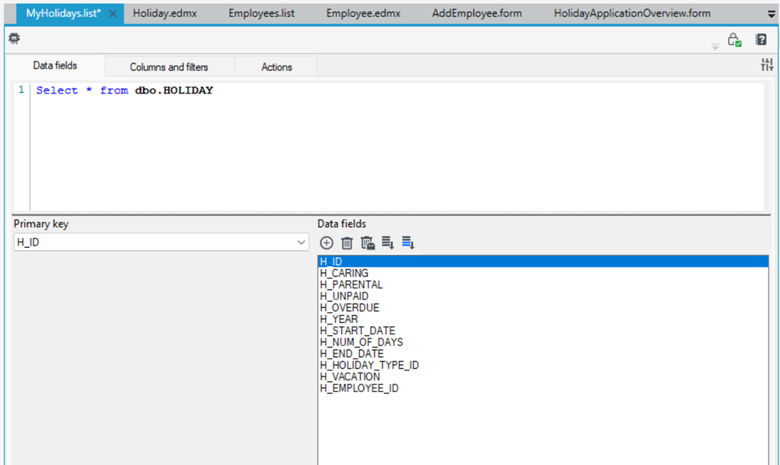Open the HolidayApplicationOverview.form tab
This screenshot has height=465, width=780.
point(632,13)
